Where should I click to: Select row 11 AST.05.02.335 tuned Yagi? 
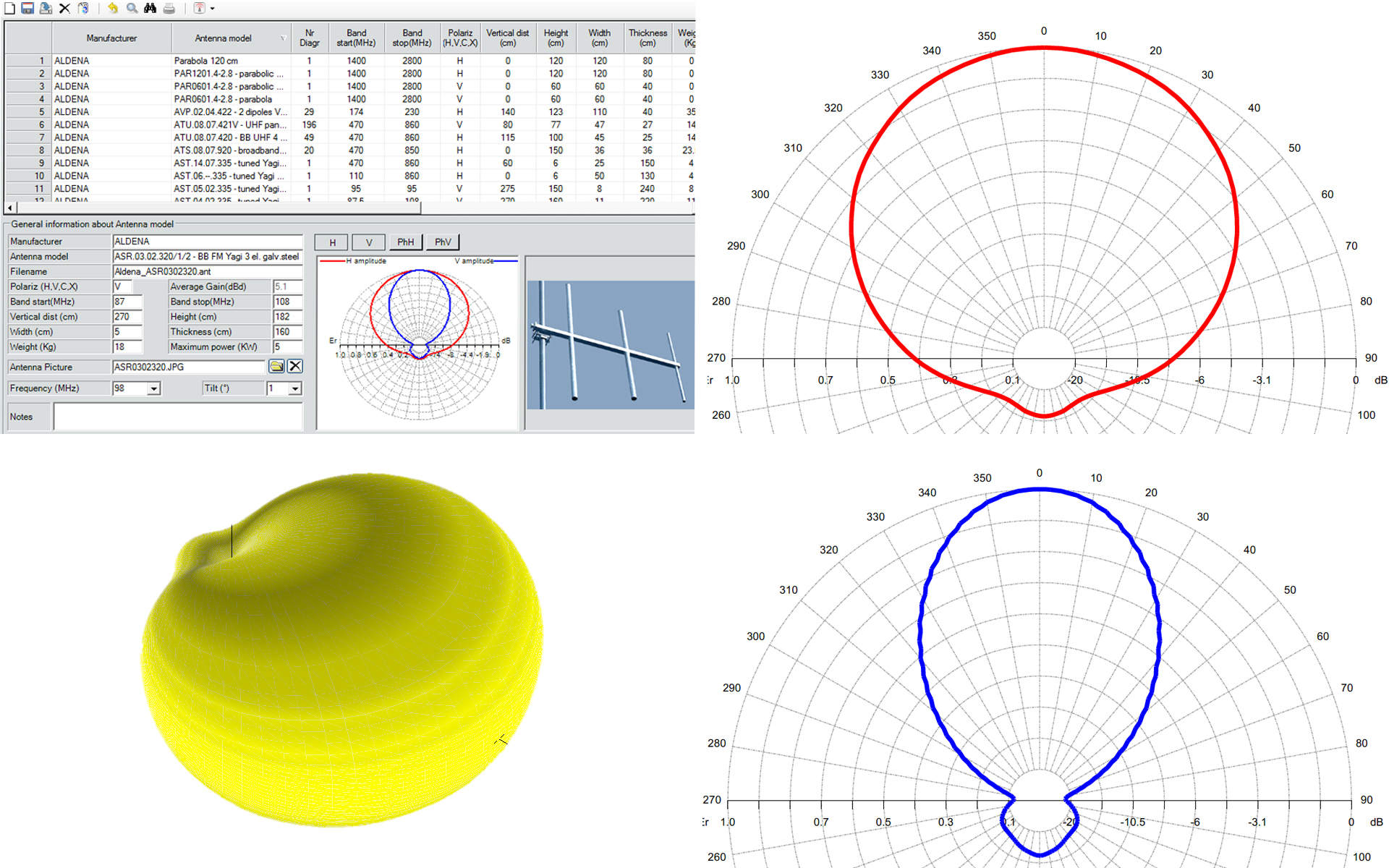[350, 189]
